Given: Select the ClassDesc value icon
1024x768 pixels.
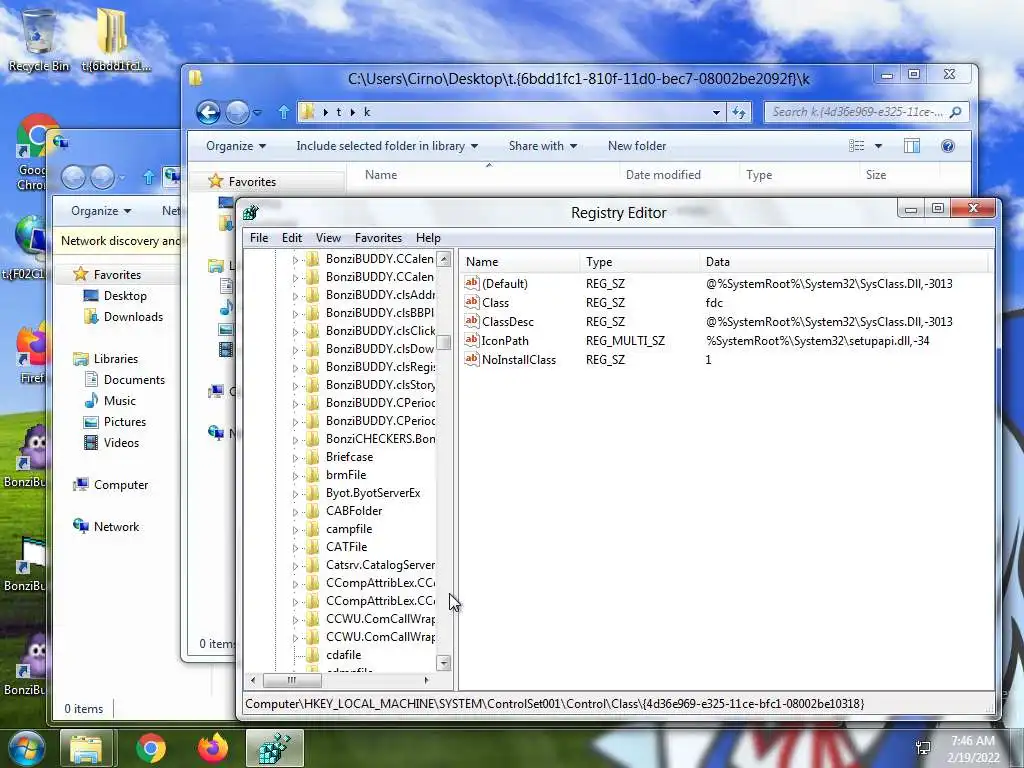Looking at the screenshot, I should coord(472,321).
